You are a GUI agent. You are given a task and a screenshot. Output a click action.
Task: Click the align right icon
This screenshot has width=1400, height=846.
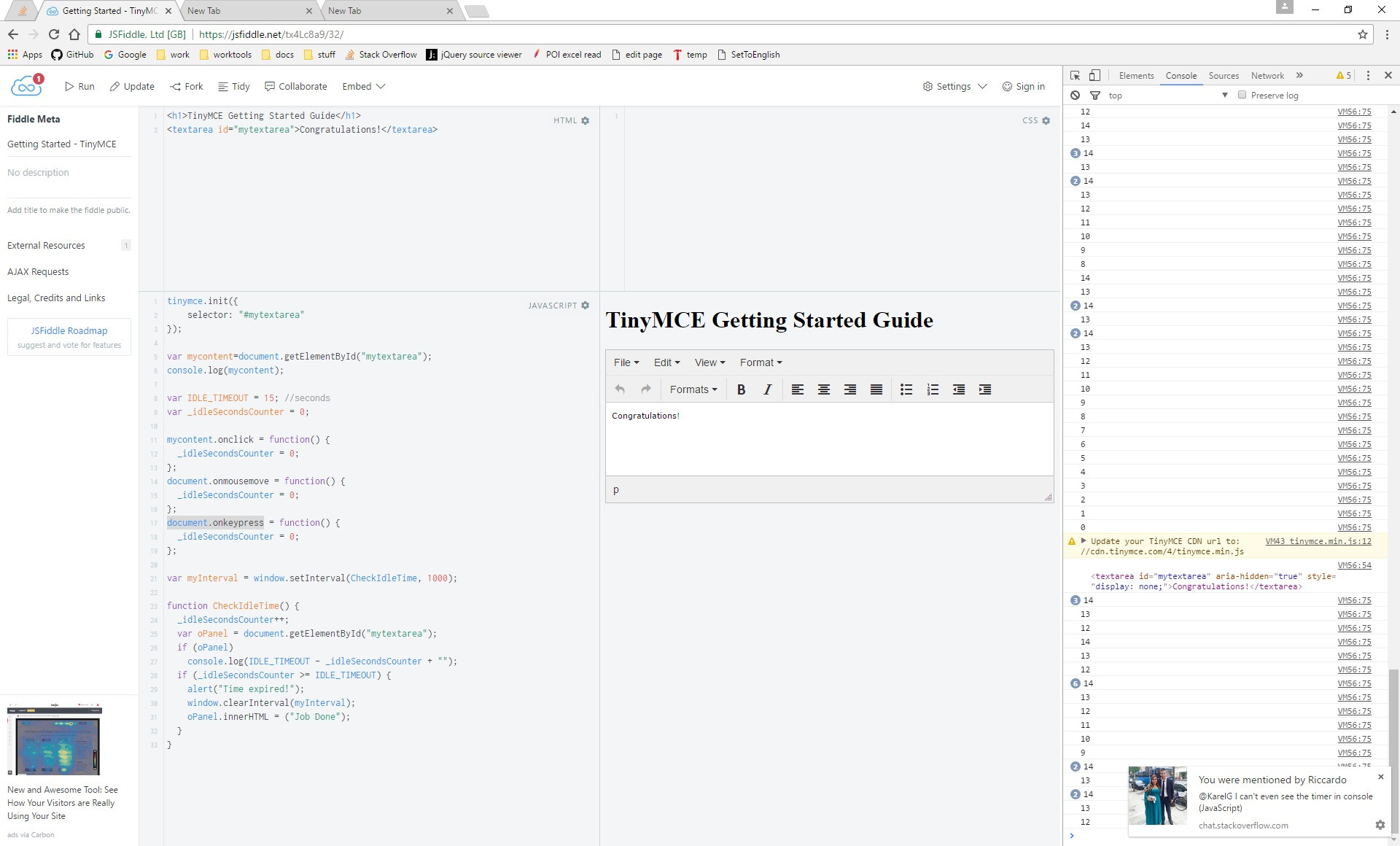[x=850, y=389]
